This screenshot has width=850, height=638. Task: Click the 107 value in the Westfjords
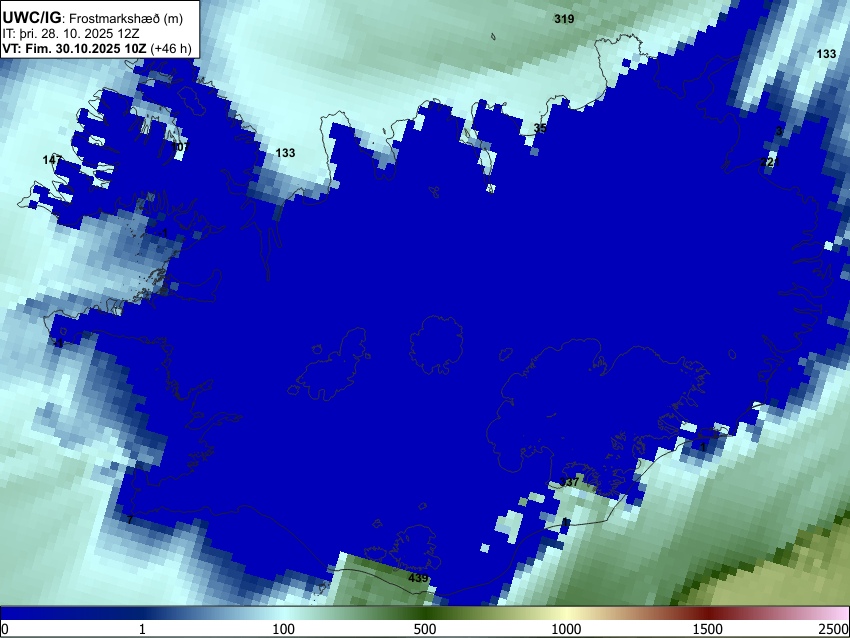coord(180,147)
